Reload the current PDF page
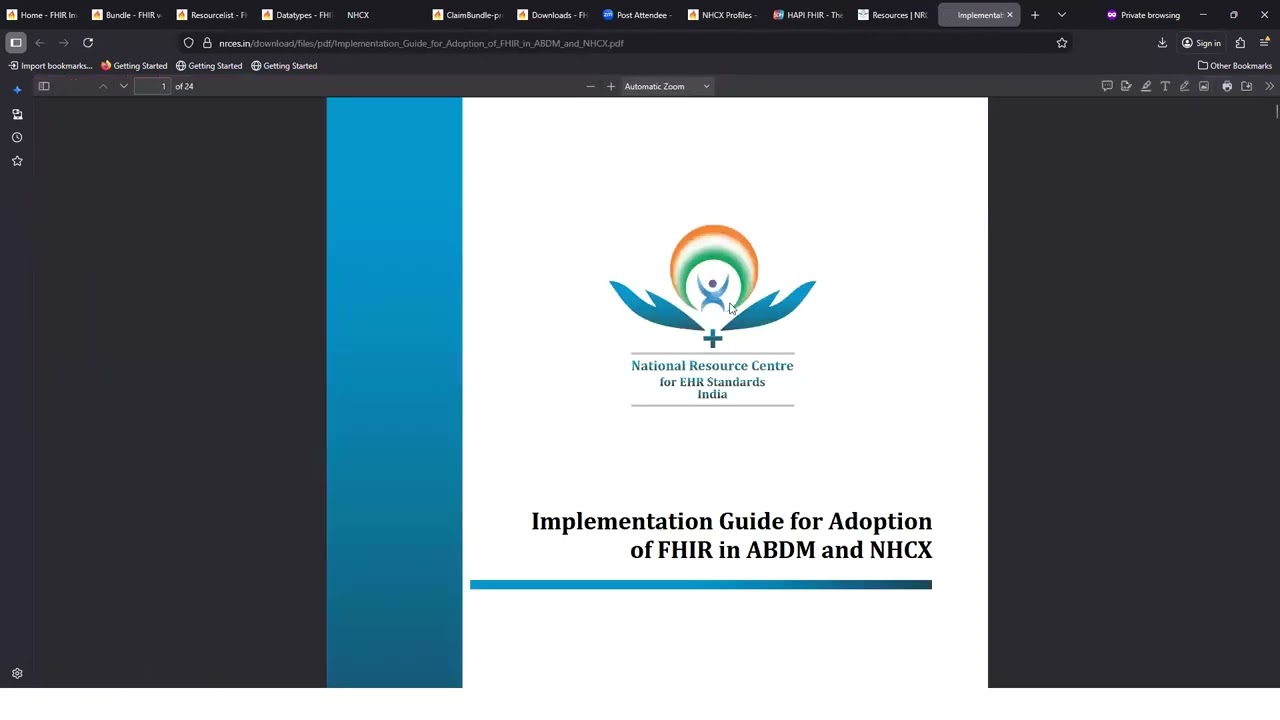Screen dimensions: 1280x720 (x=88, y=43)
